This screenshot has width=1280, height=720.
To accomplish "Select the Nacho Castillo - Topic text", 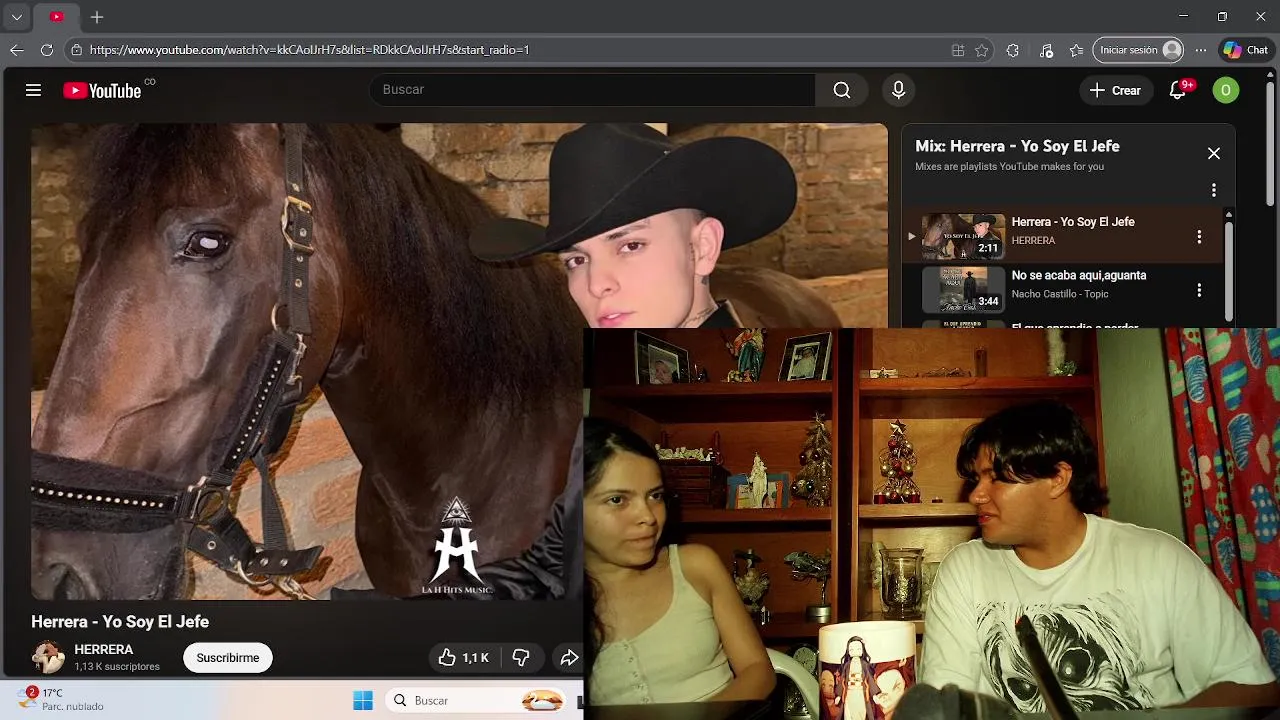I will pyautogui.click(x=1060, y=294).
